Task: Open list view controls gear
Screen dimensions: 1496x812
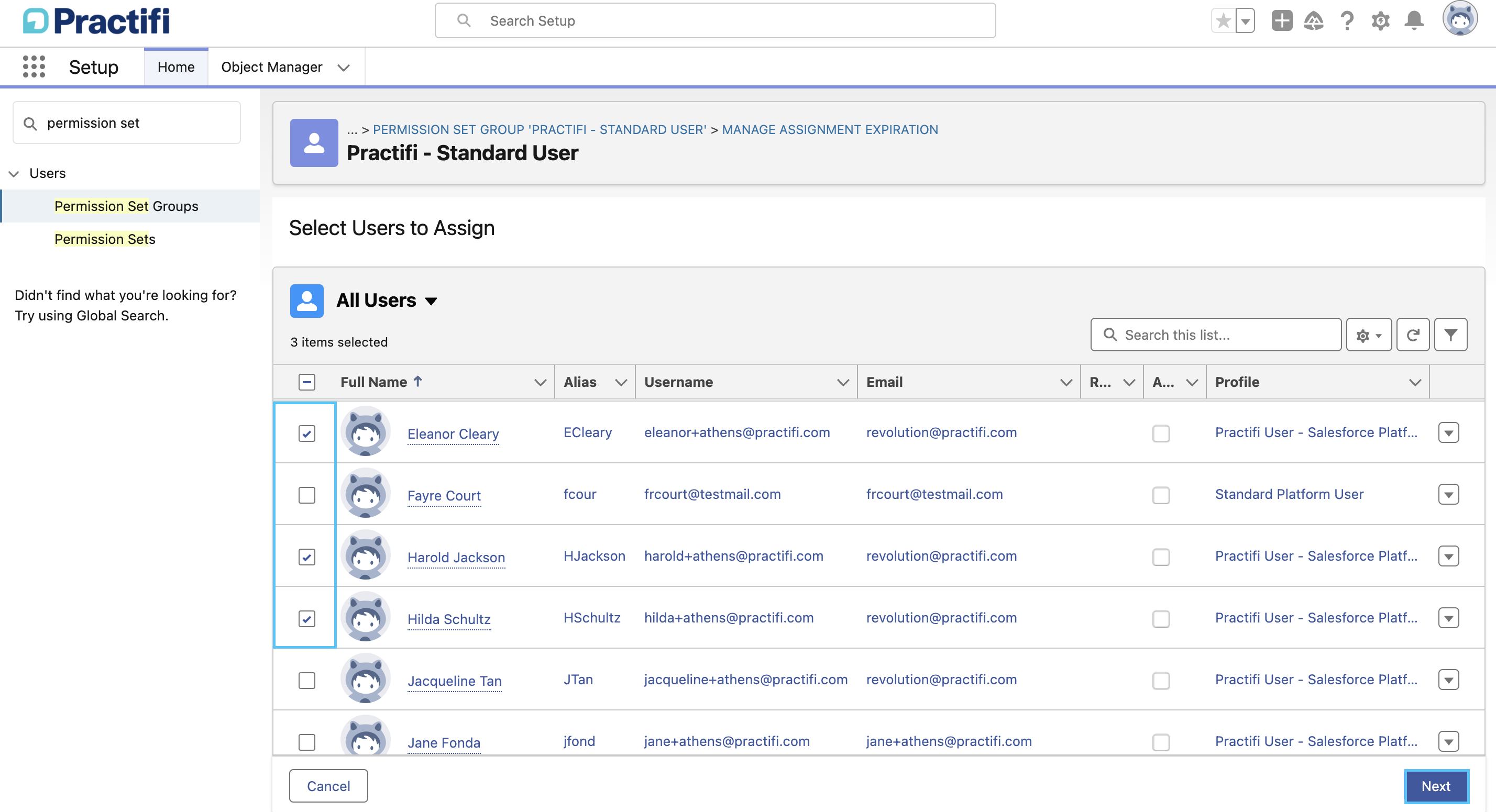Action: pyautogui.click(x=1369, y=335)
